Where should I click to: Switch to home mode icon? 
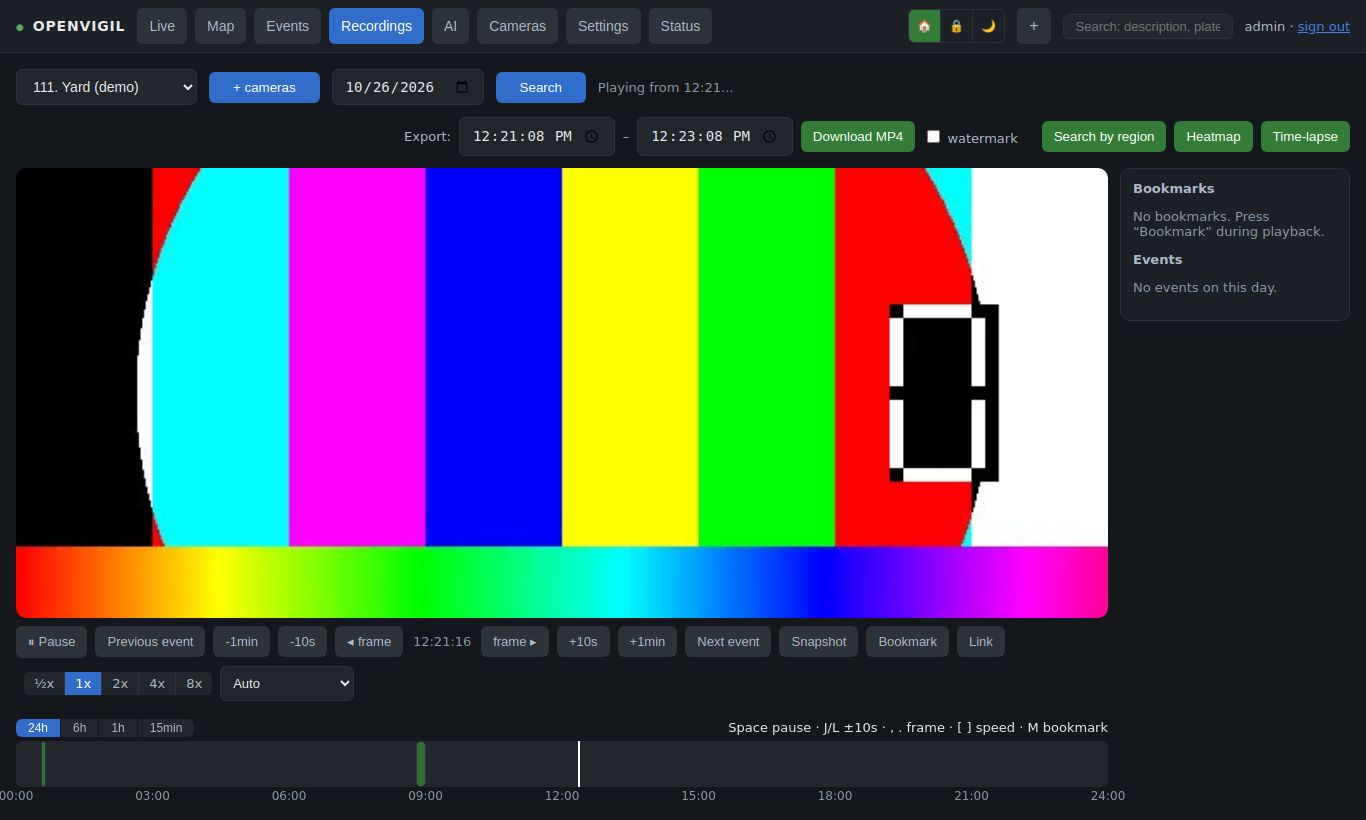[924, 26]
